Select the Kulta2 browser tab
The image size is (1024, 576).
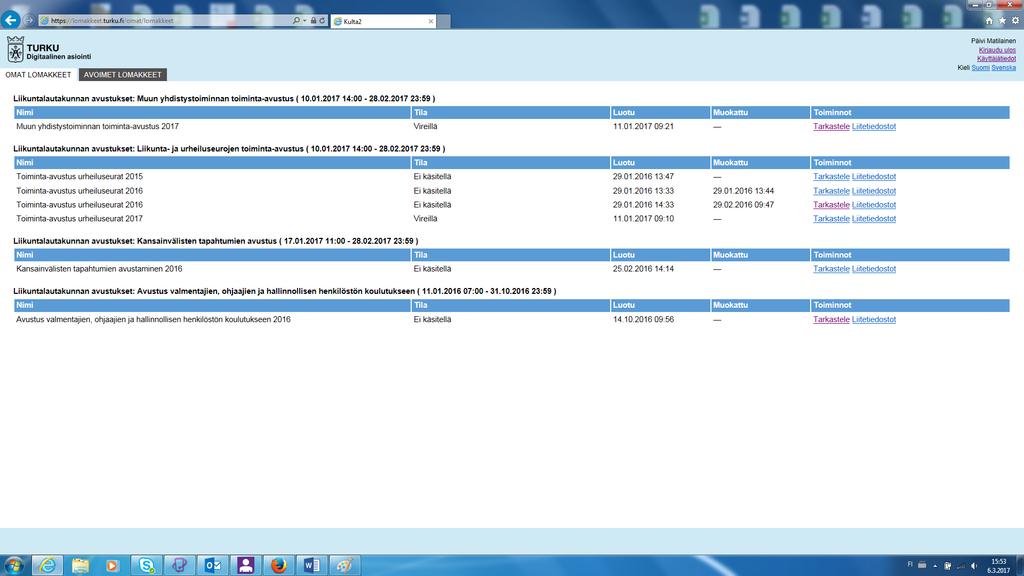click(x=383, y=21)
